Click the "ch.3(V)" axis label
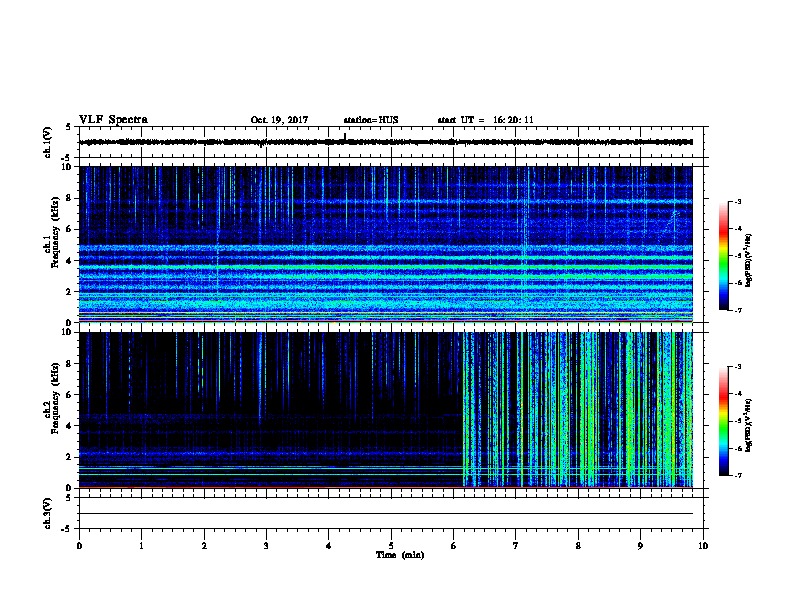 47,514
